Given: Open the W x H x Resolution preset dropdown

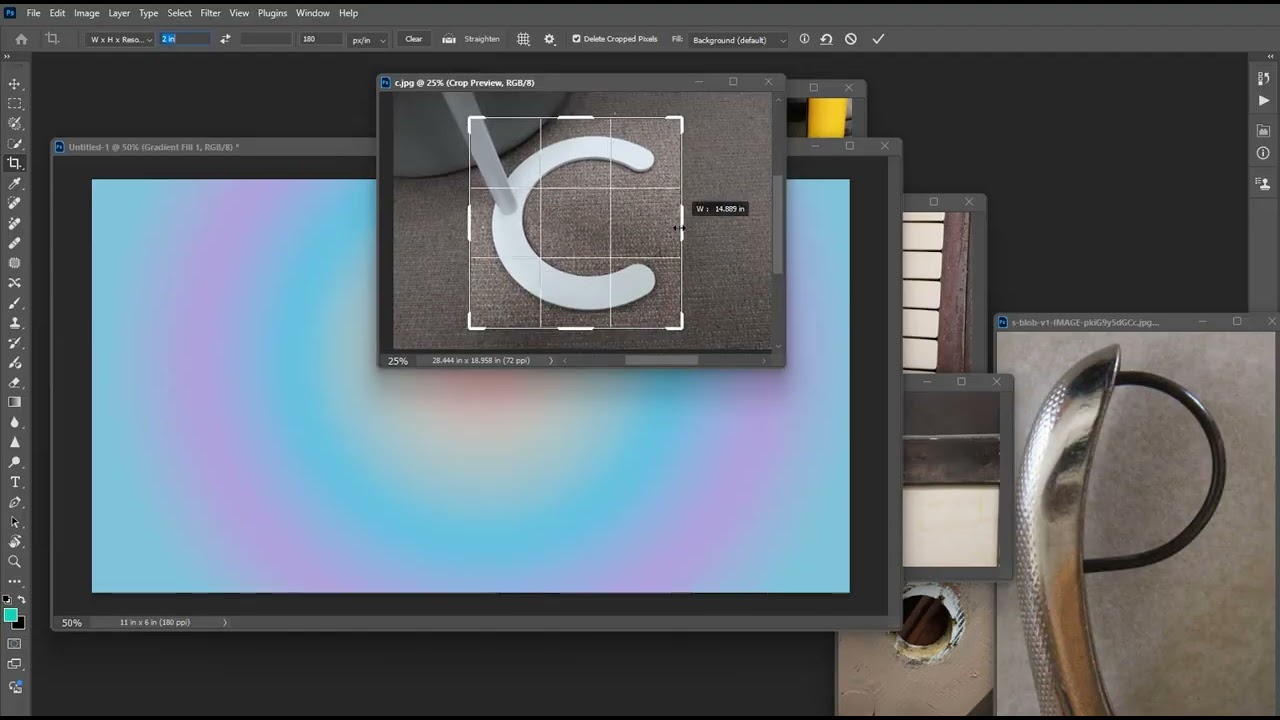Looking at the screenshot, I should tap(121, 39).
